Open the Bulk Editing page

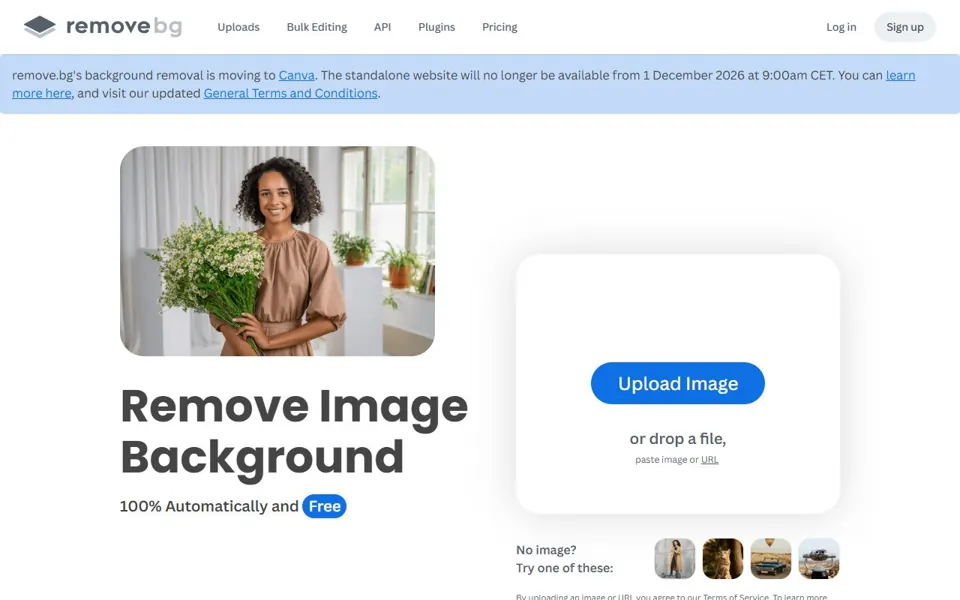(317, 27)
